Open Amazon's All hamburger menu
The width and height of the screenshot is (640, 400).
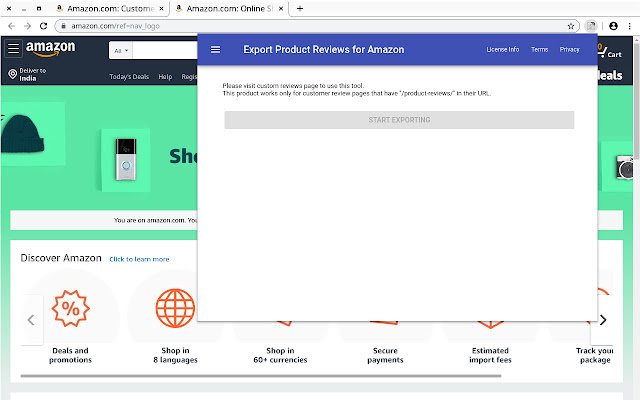(x=13, y=48)
